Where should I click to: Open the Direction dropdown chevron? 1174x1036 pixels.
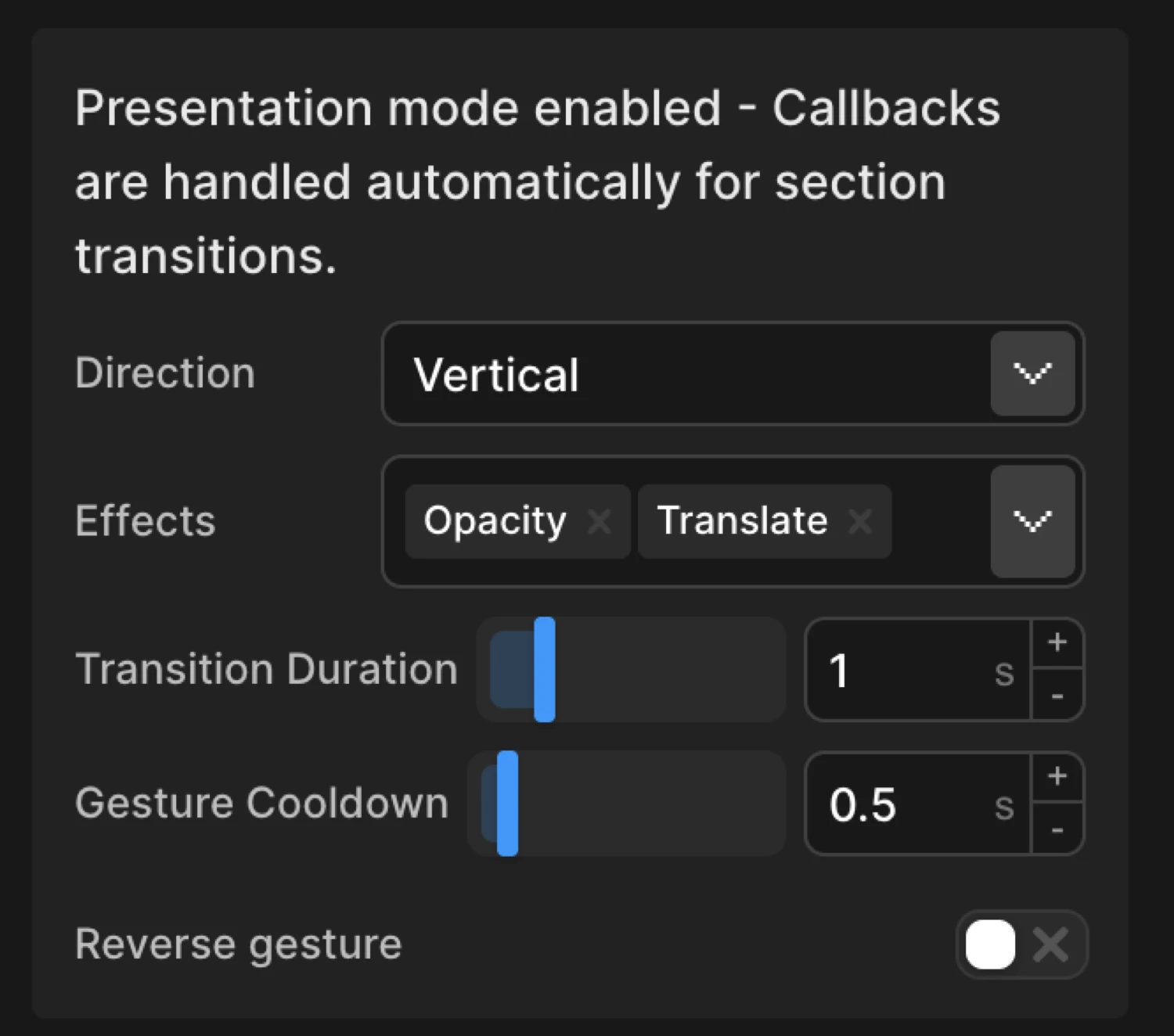click(x=1033, y=375)
